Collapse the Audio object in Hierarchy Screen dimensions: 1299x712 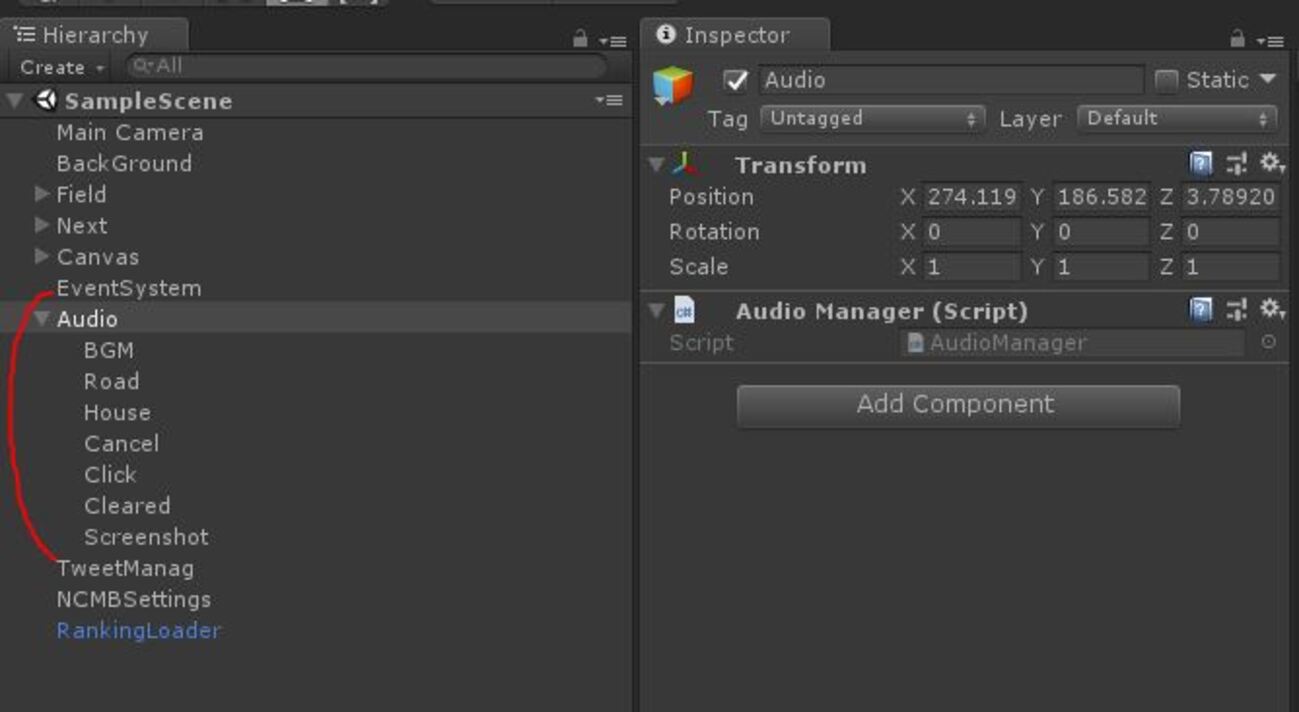tap(42, 318)
